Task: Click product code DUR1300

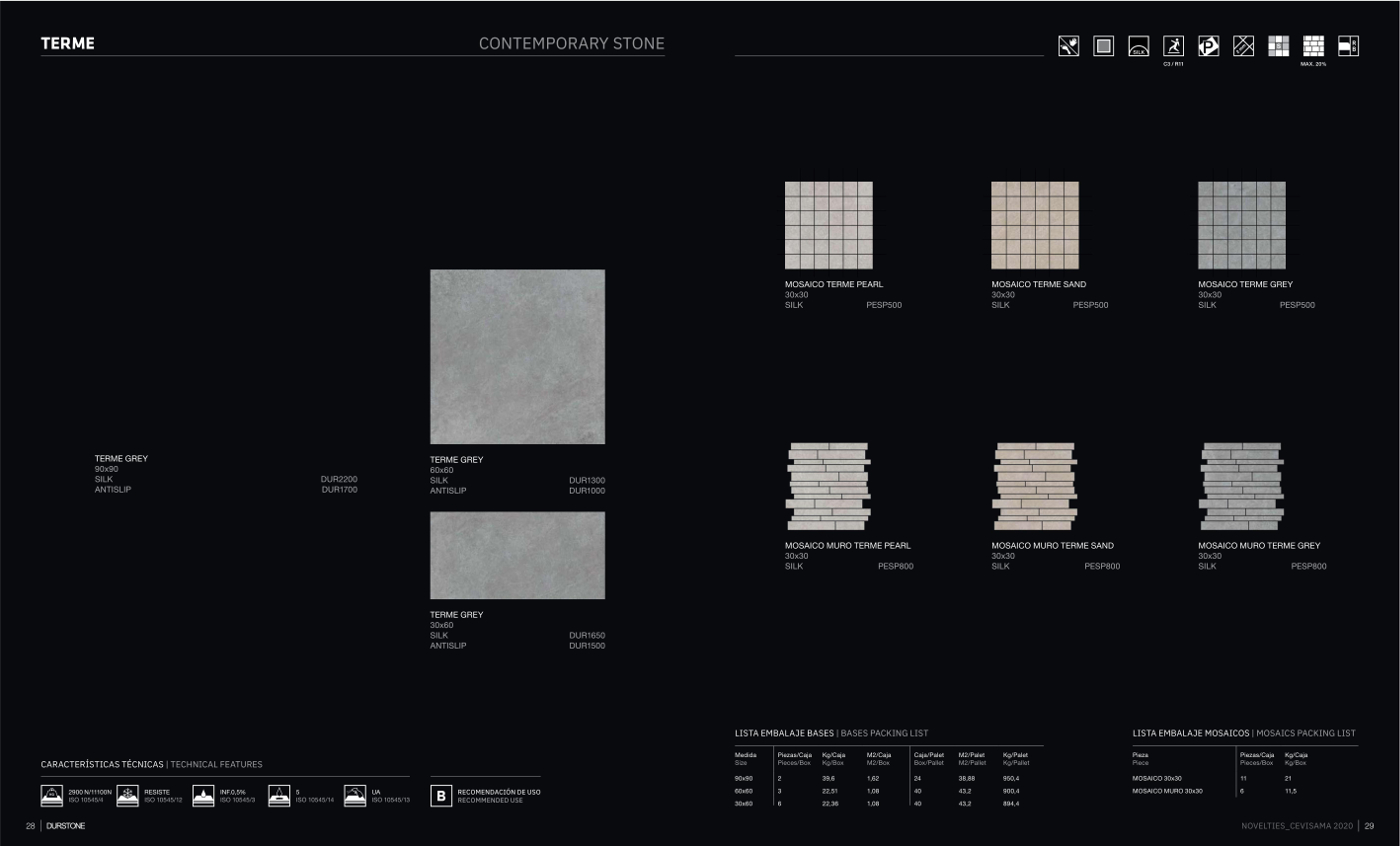Action: (x=587, y=481)
